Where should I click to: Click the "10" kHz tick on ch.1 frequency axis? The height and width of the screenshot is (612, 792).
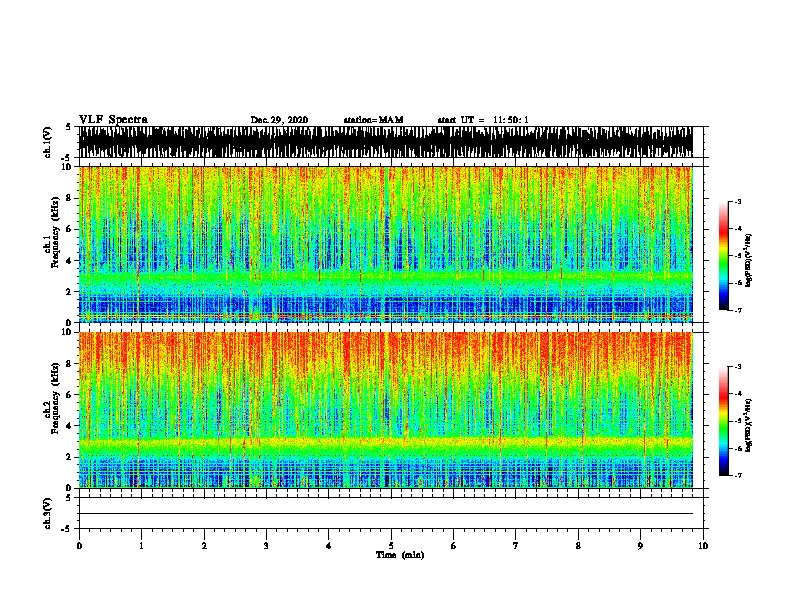point(69,167)
